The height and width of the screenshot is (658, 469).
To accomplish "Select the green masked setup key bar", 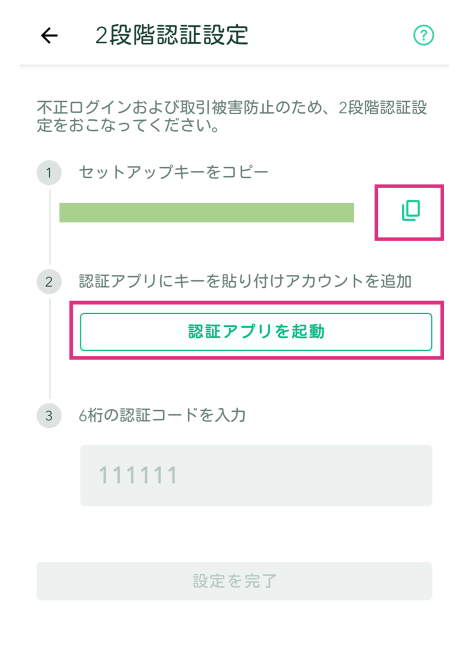I will 206,212.
